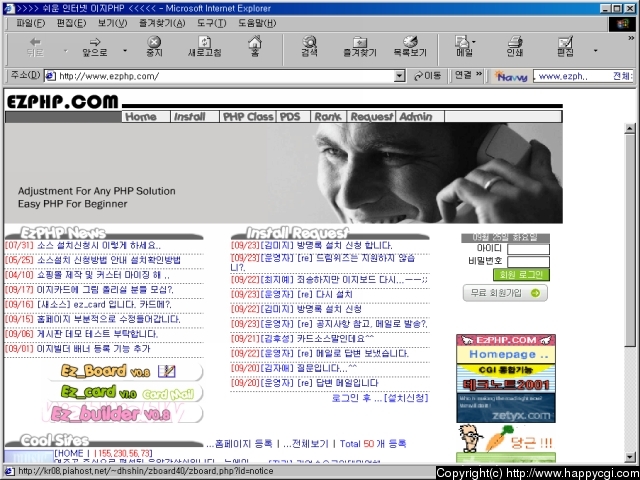Click the 비밀번호 input field
The image size is (640, 480).
click(528, 262)
